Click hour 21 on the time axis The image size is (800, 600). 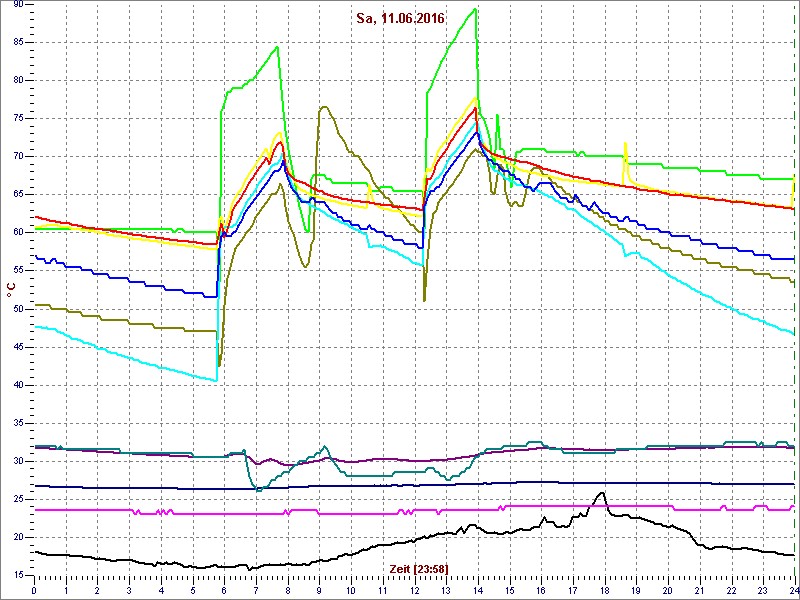[699, 588]
